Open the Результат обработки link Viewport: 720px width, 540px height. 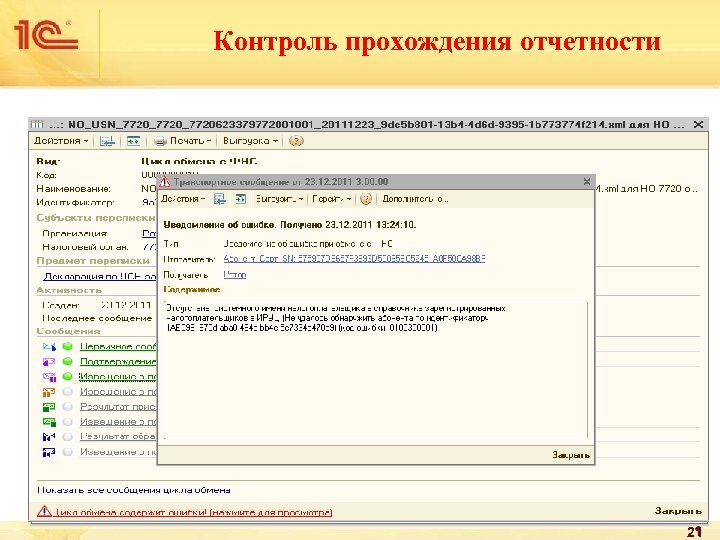(x=118, y=436)
